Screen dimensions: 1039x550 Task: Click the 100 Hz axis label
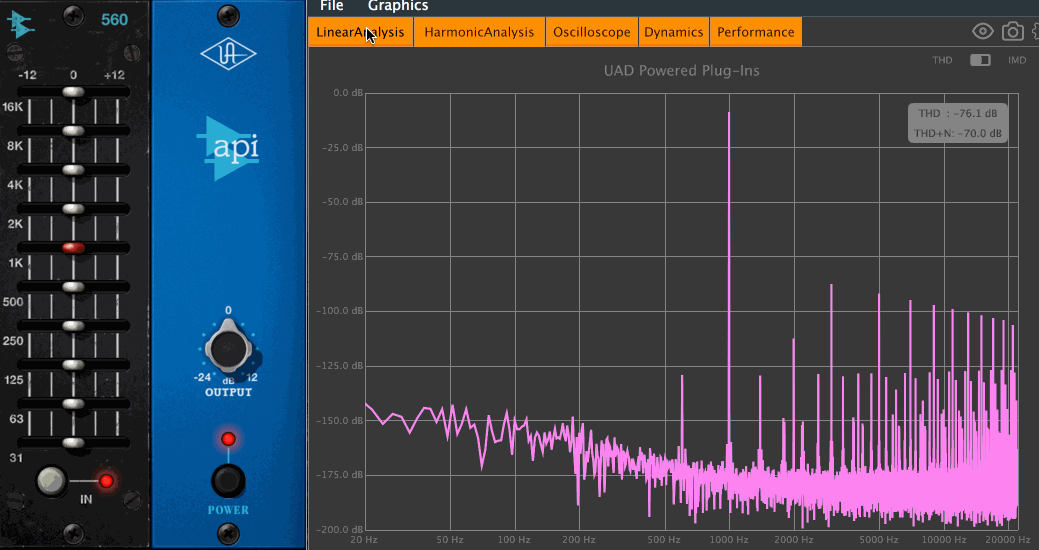[514, 539]
